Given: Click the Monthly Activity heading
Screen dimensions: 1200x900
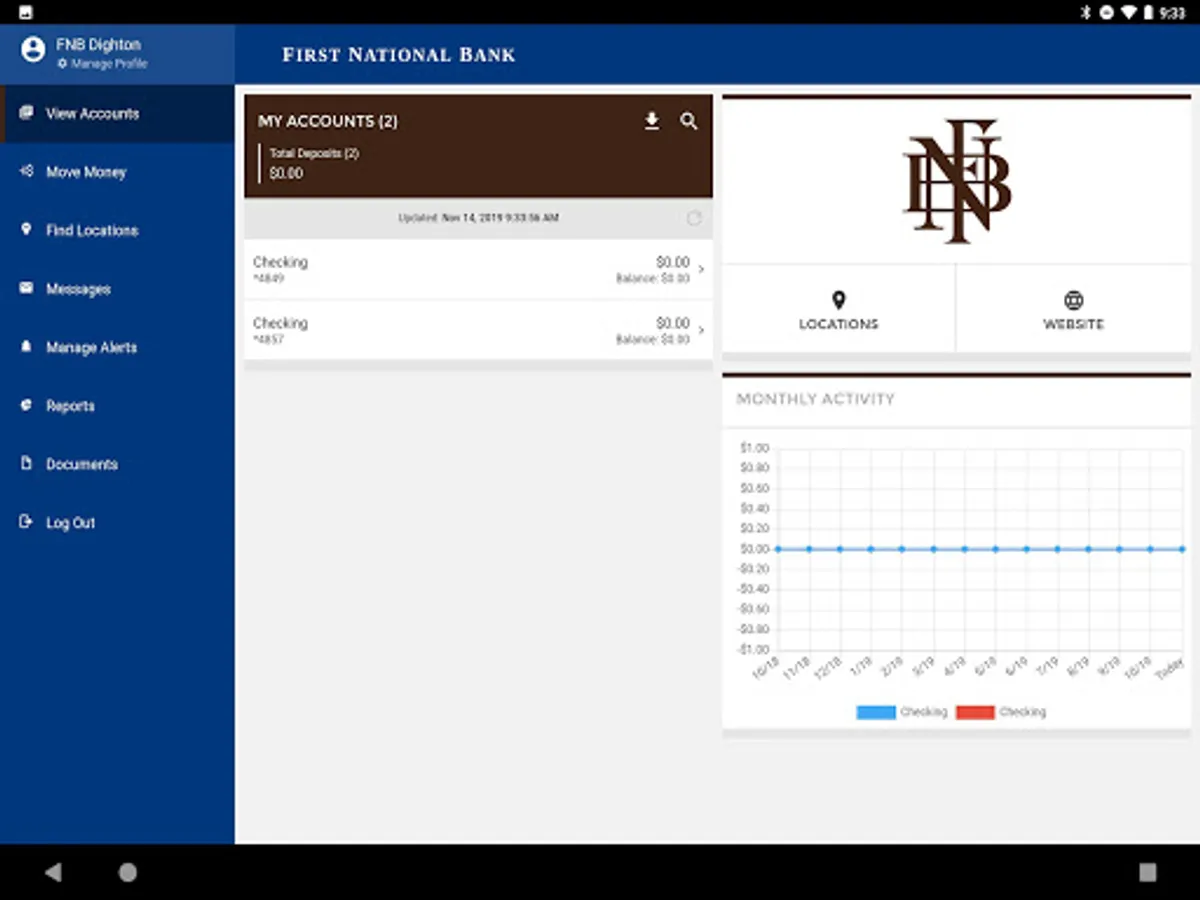Looking at the screenshot, I should [815, 399].
